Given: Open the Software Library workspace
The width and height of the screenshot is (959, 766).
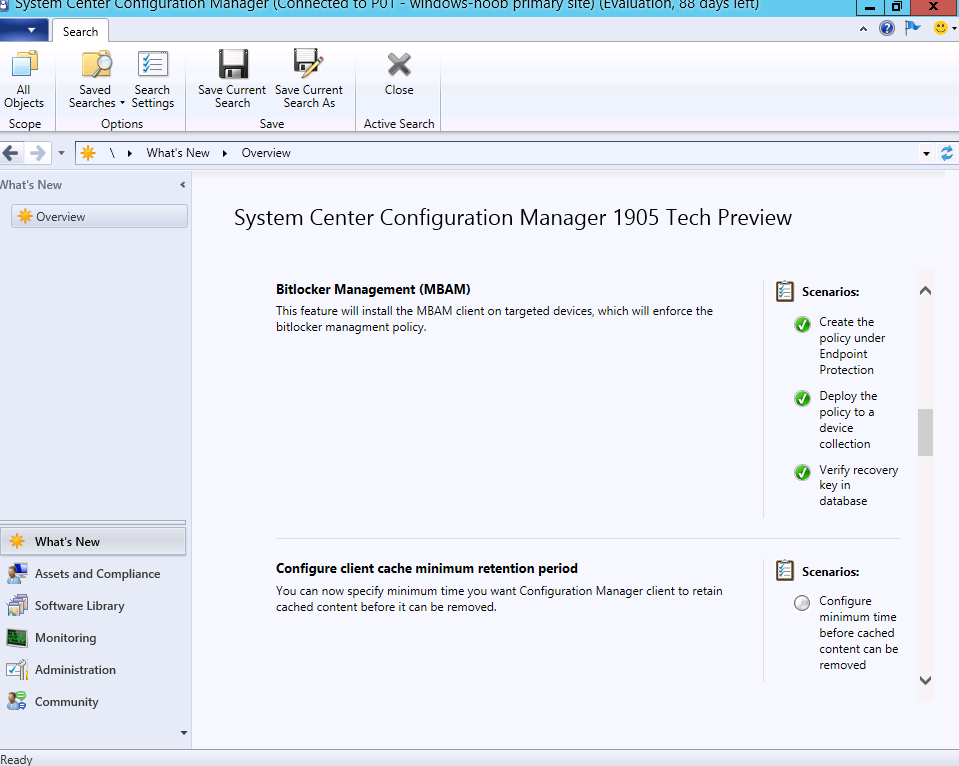Looking at the screenshot, I should (x=93, y=606).
